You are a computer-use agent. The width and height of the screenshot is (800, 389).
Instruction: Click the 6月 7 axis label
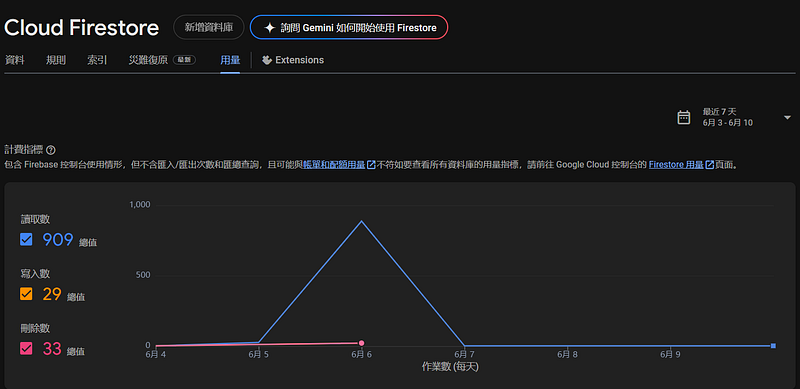(x=464, y=354)
